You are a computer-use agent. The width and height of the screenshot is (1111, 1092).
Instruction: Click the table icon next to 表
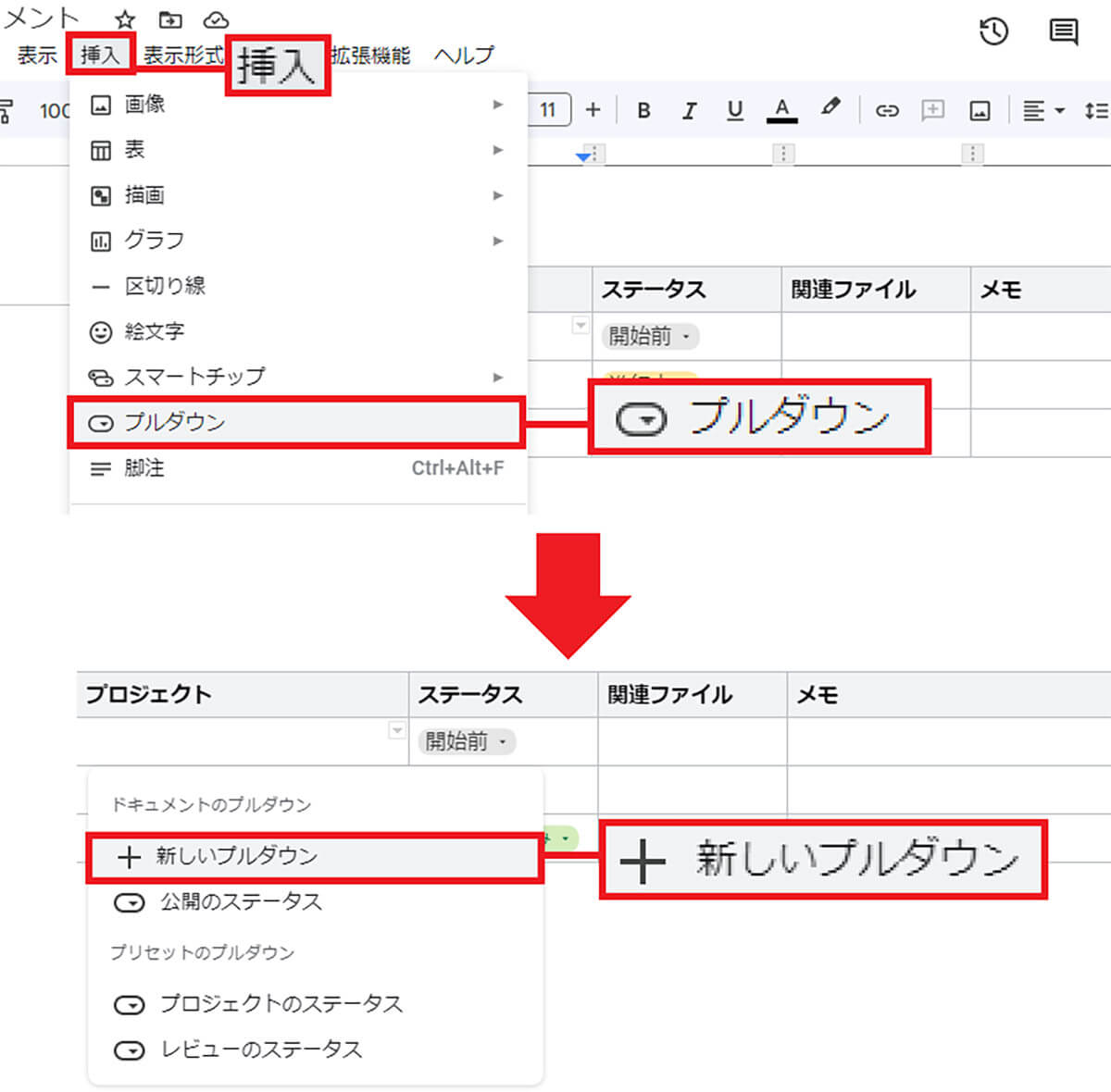pyautogui.click(x=101, y=150)
